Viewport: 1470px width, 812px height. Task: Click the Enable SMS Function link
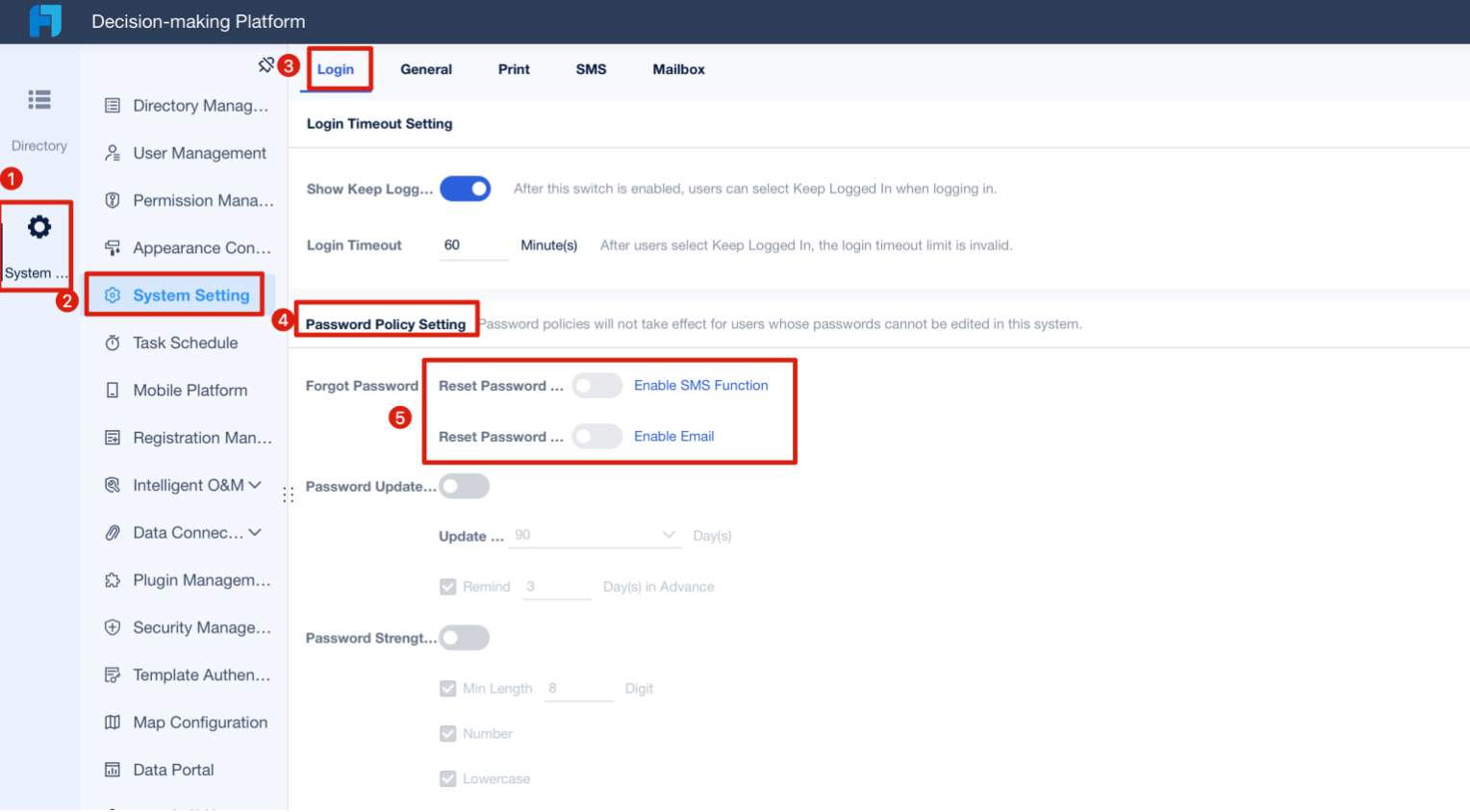coord(700,385)
